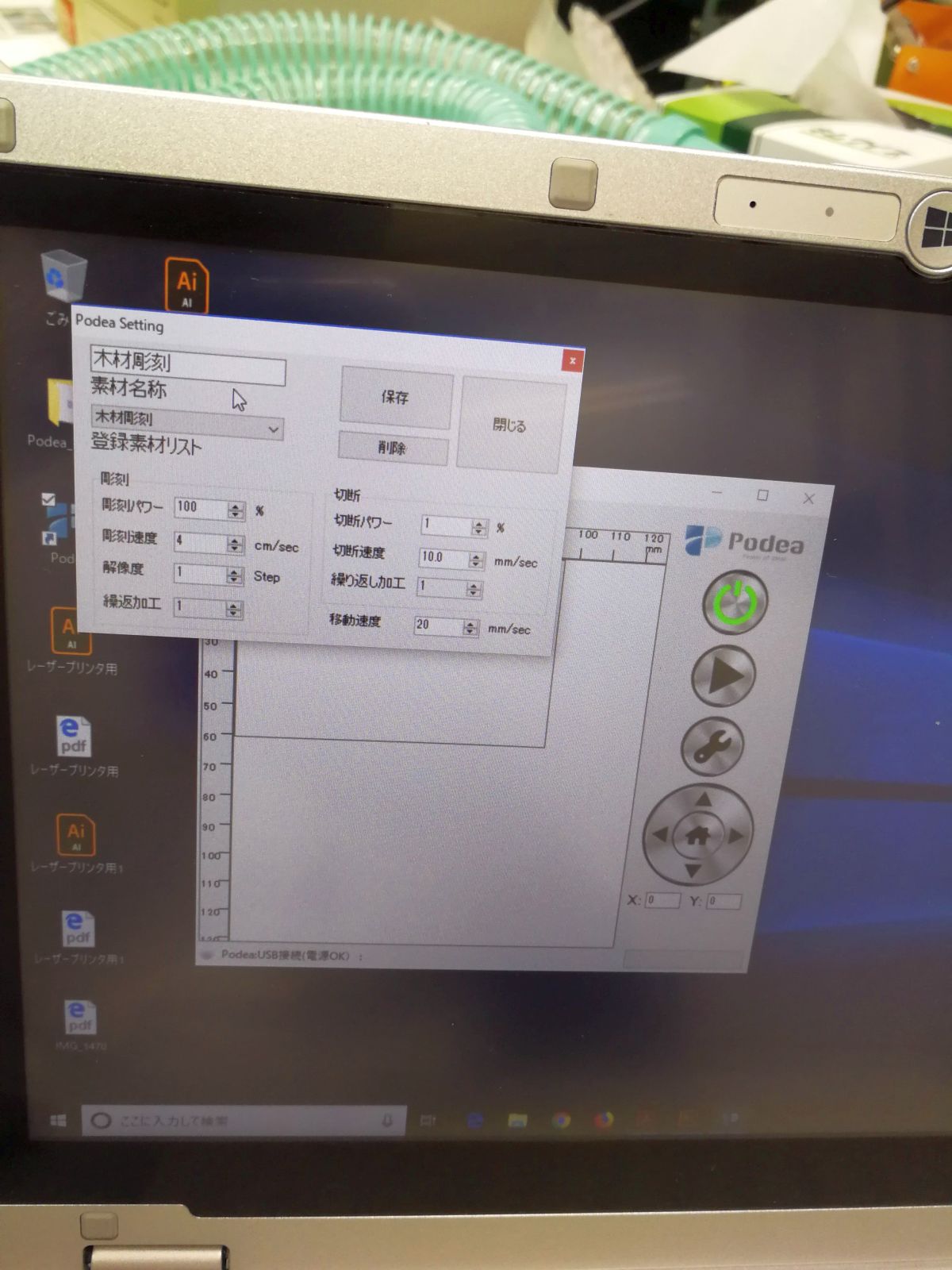Click the microphone icon in the search box
Image resolution: width=952 pixels, height=1270 pixels.
pyautogui.click(x=388, y=1121)
